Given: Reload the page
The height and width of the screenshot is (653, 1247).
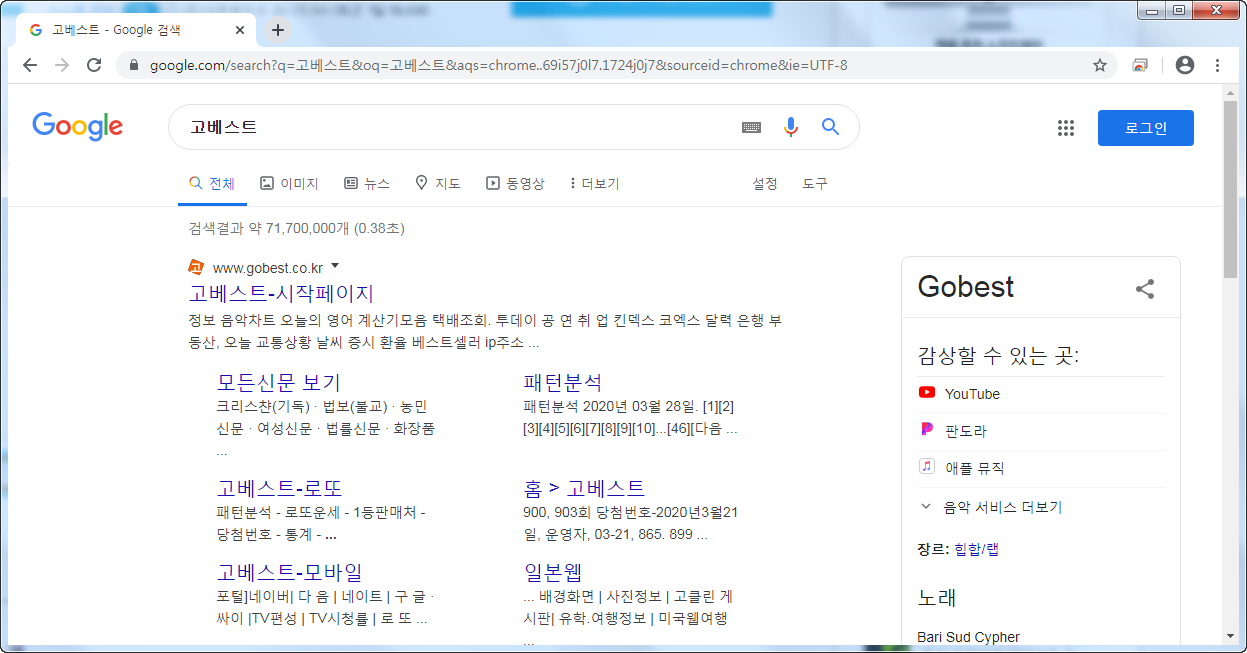Looking at the screenshot, I should click(94, 65).
